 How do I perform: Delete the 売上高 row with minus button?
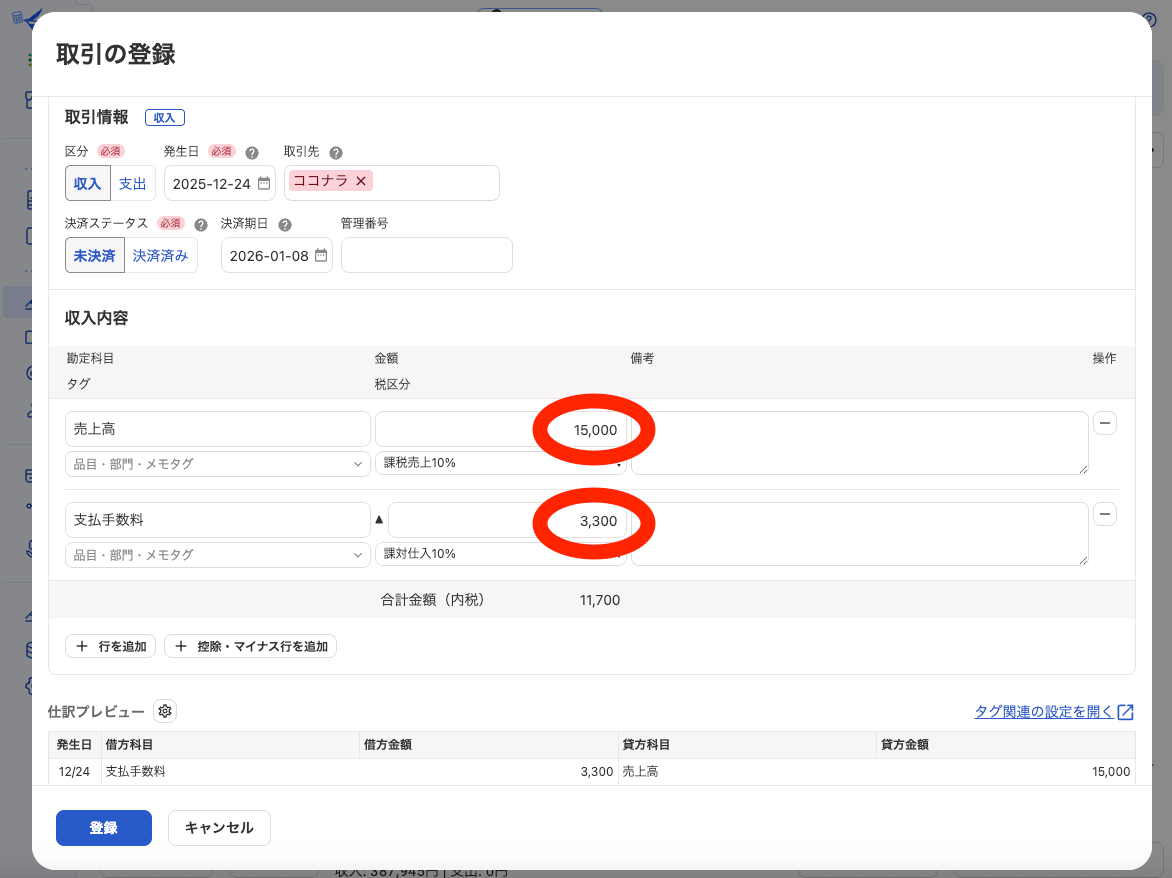click(1105, 424)
